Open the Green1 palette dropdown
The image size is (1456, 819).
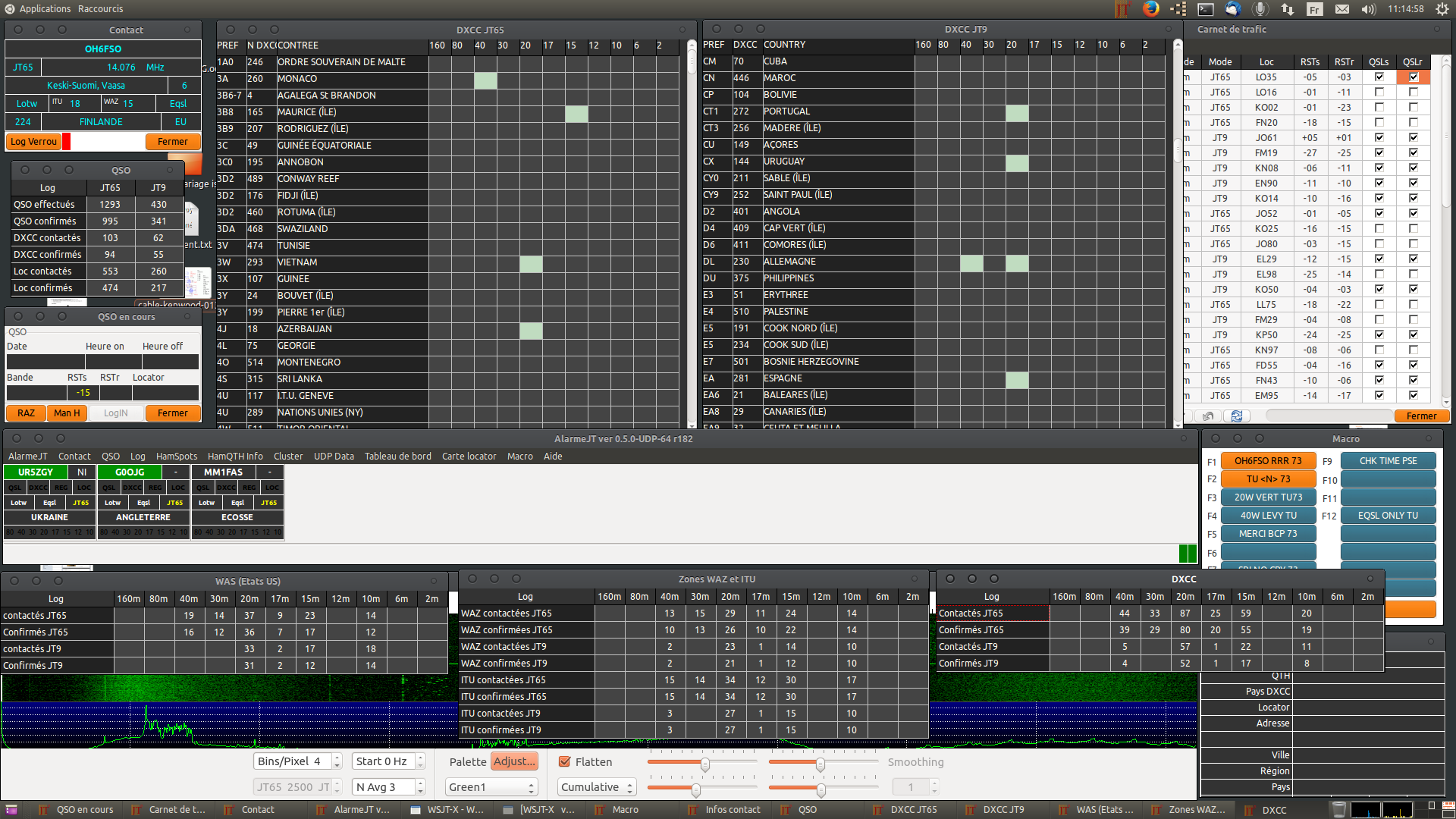click(x=492, y=787)
